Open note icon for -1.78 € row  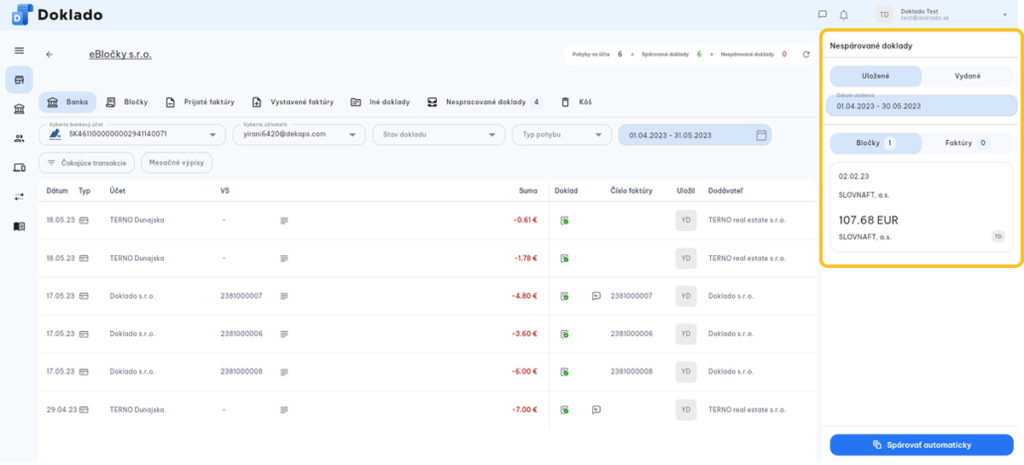tap(284, 259)
